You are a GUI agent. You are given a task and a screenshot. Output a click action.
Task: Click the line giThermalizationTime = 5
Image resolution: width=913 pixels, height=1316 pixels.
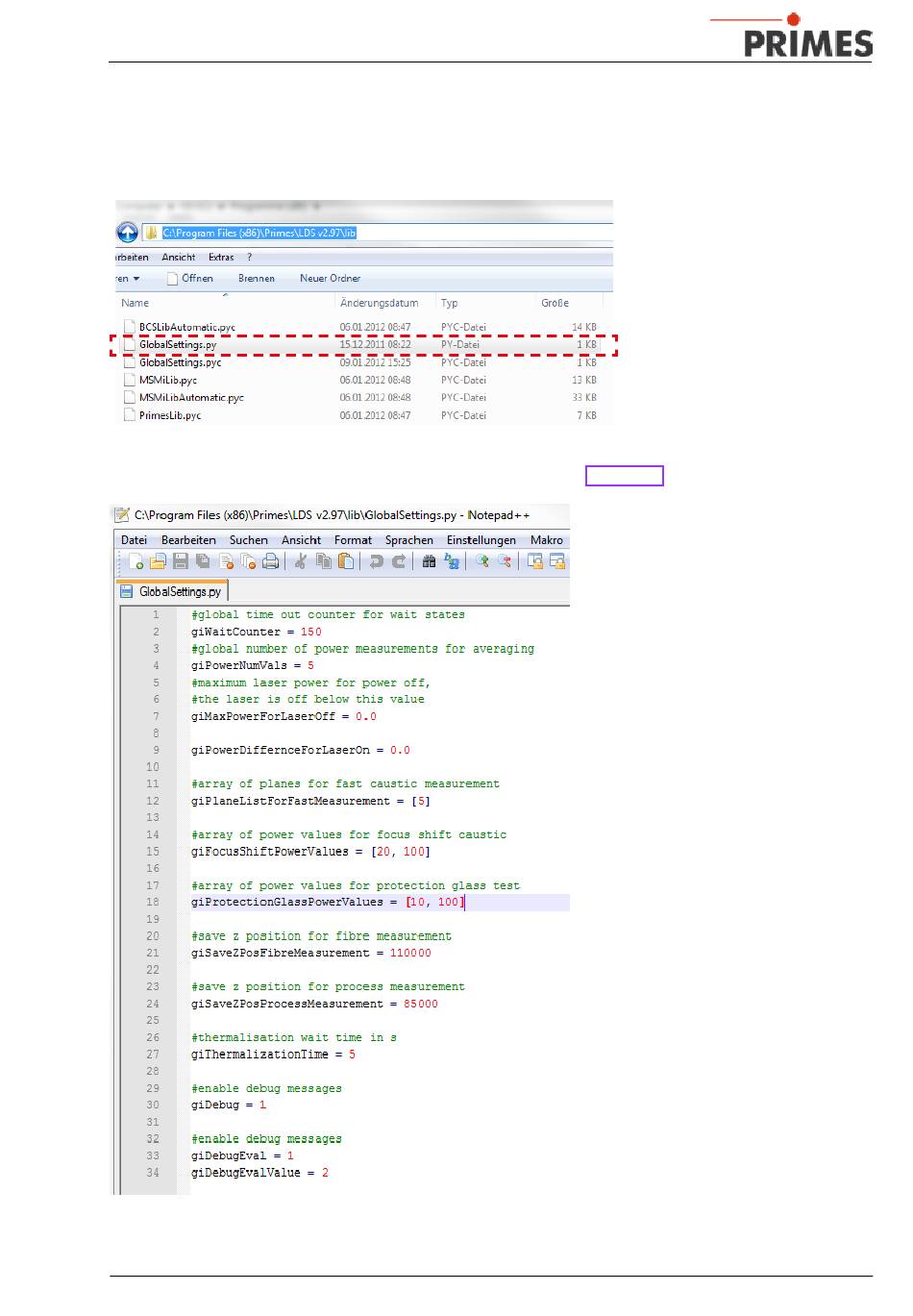pyautogui.click(x=274, y=1055)
